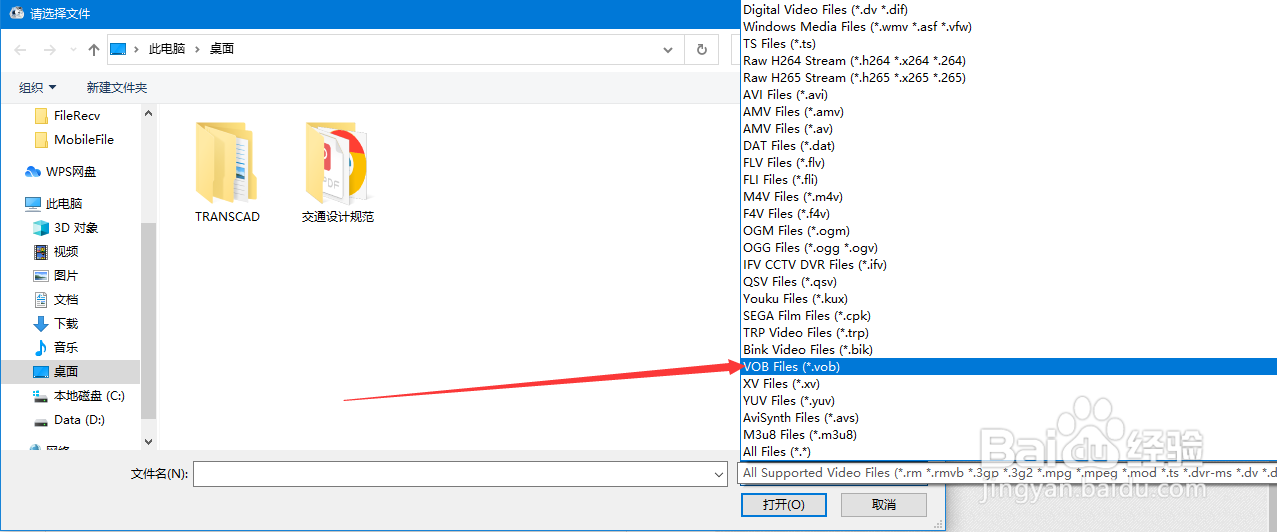Choose M3u8 Files (*.m3u8) filter
This screenshot has width=1277, height=532.
point(1009,434)
